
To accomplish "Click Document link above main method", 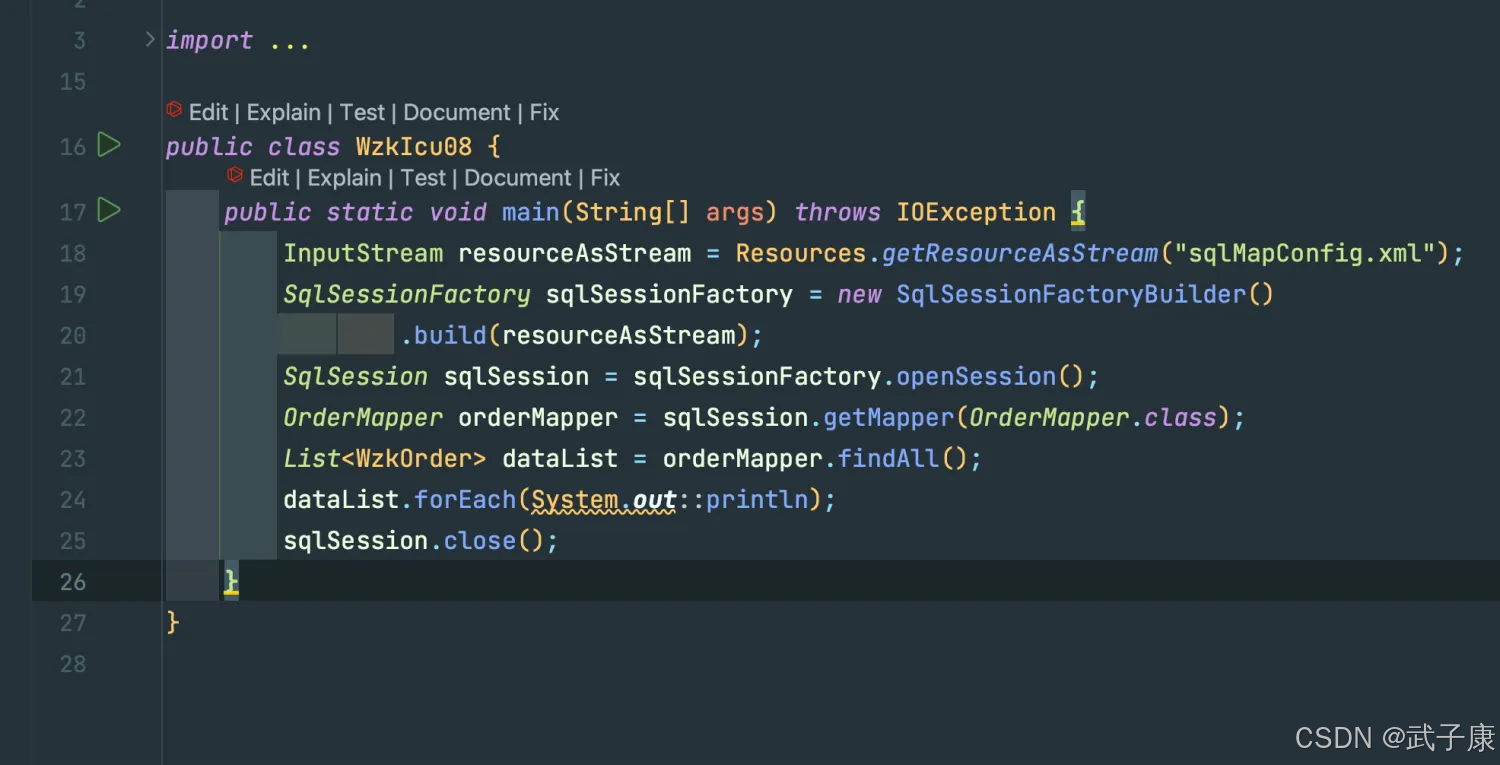I will [518, 178].
